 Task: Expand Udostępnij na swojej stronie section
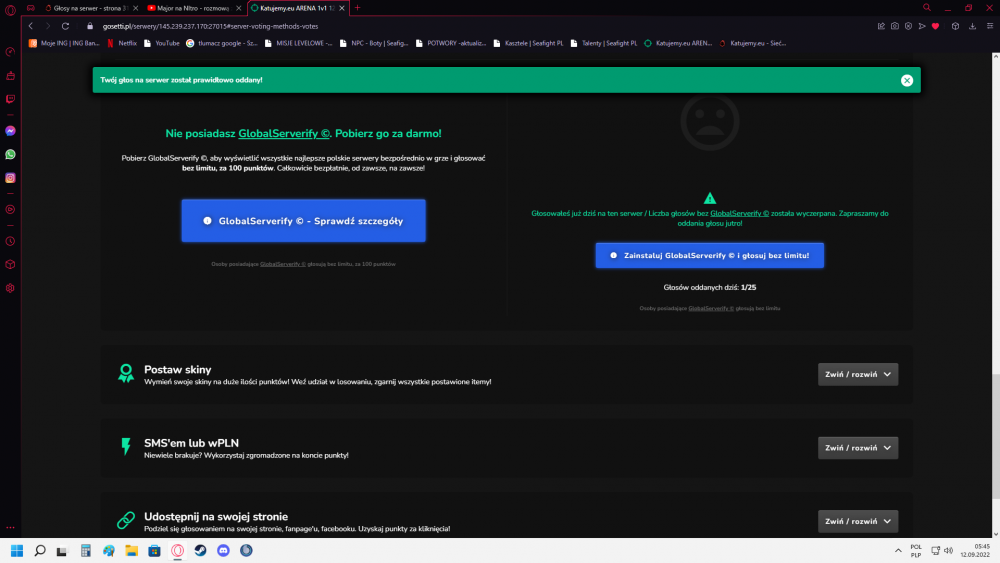pyautogui.click(x=858, y=521)
